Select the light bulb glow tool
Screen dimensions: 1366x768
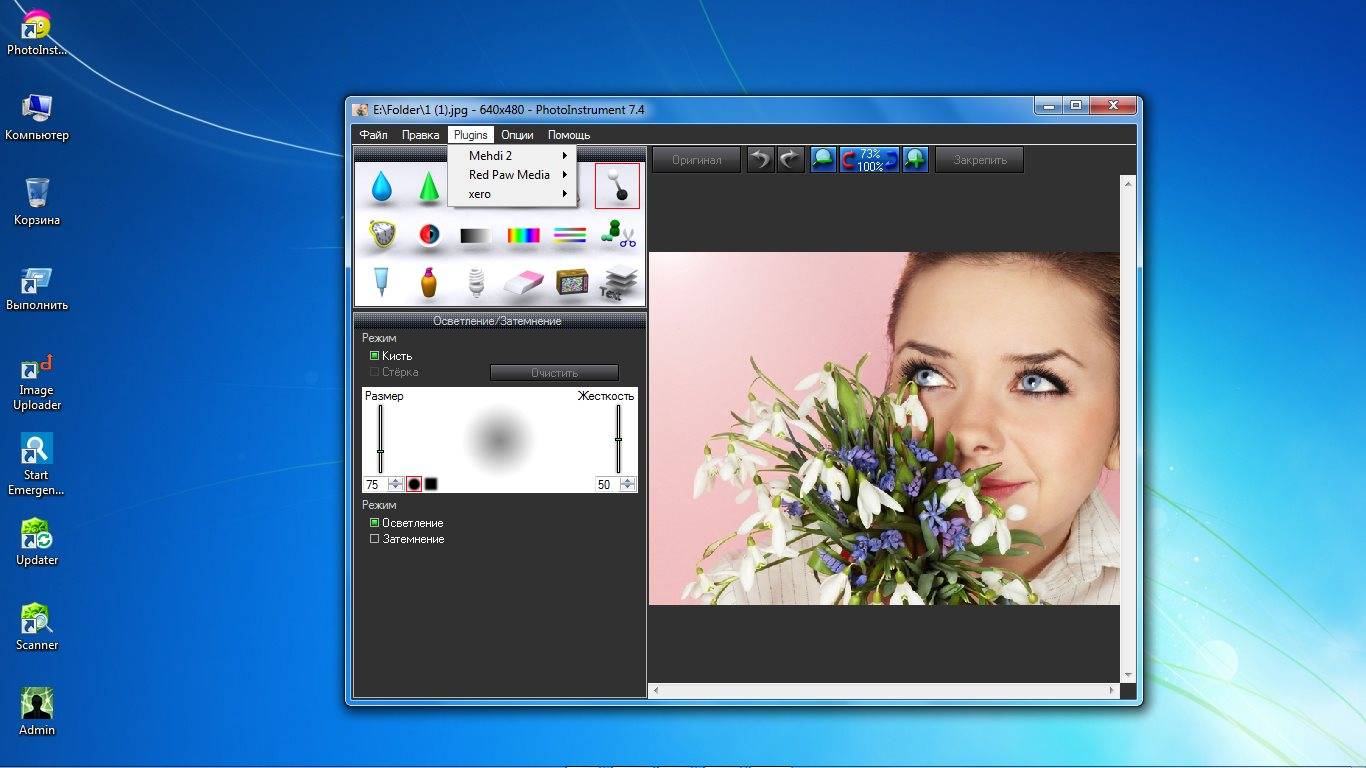[x=476, y=282]
